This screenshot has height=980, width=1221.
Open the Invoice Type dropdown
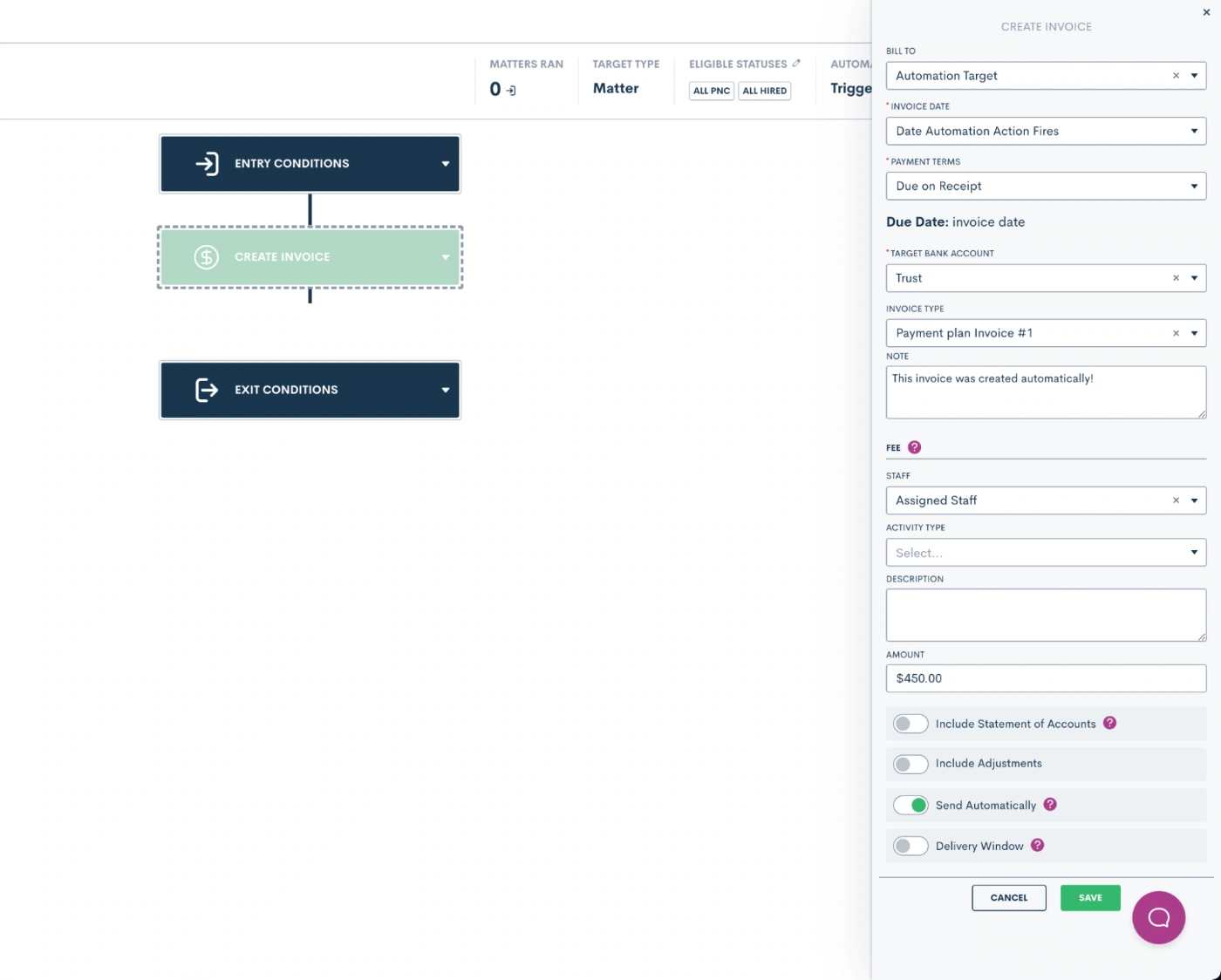point(1194,333)
